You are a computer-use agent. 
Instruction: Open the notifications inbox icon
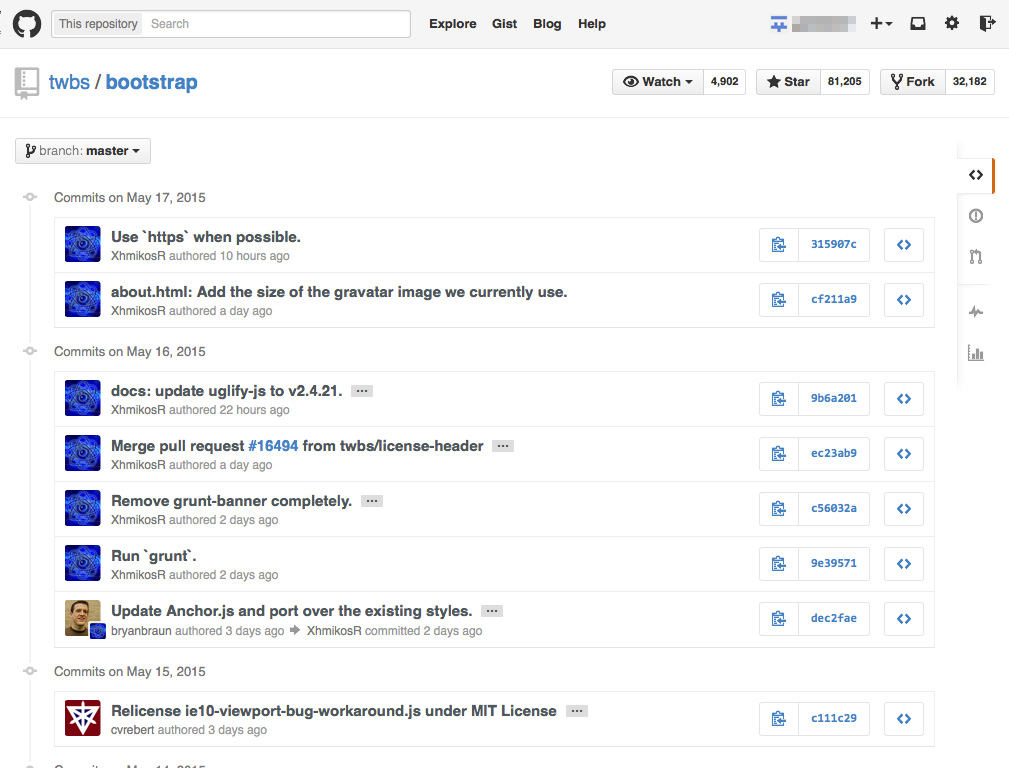tap(917, 23)
